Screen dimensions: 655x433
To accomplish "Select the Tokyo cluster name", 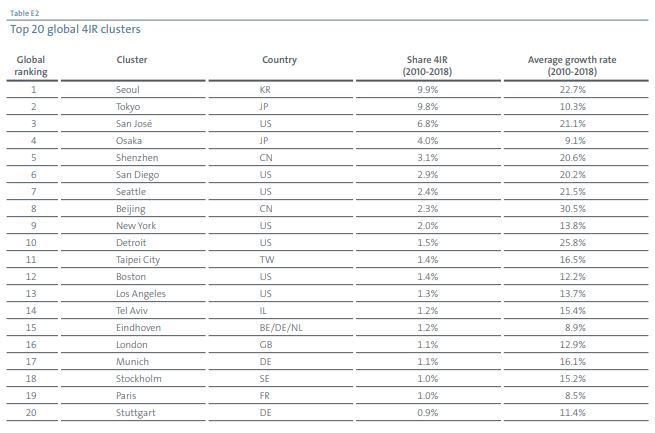I will tap(129, 106).
